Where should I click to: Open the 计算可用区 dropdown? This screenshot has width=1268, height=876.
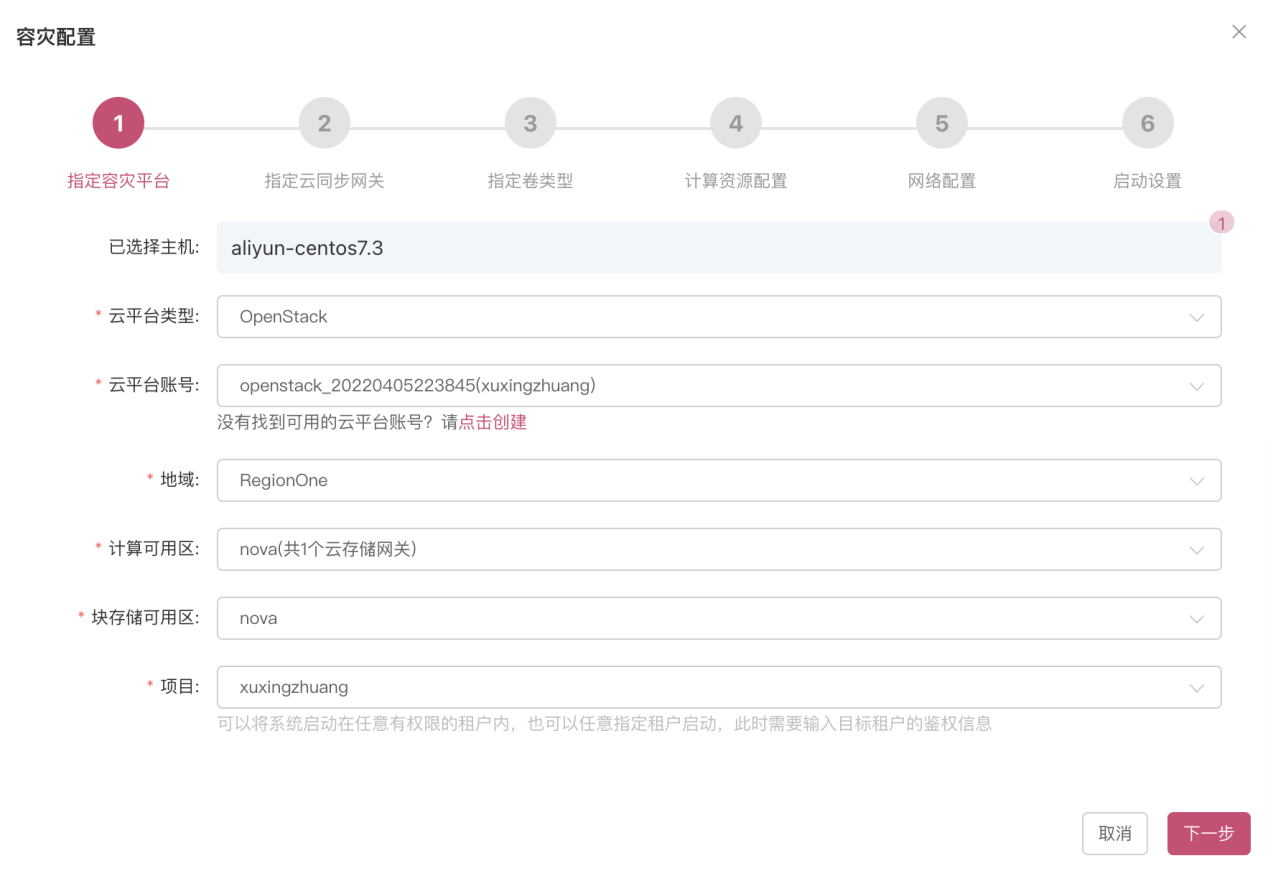coord(1196,549)
